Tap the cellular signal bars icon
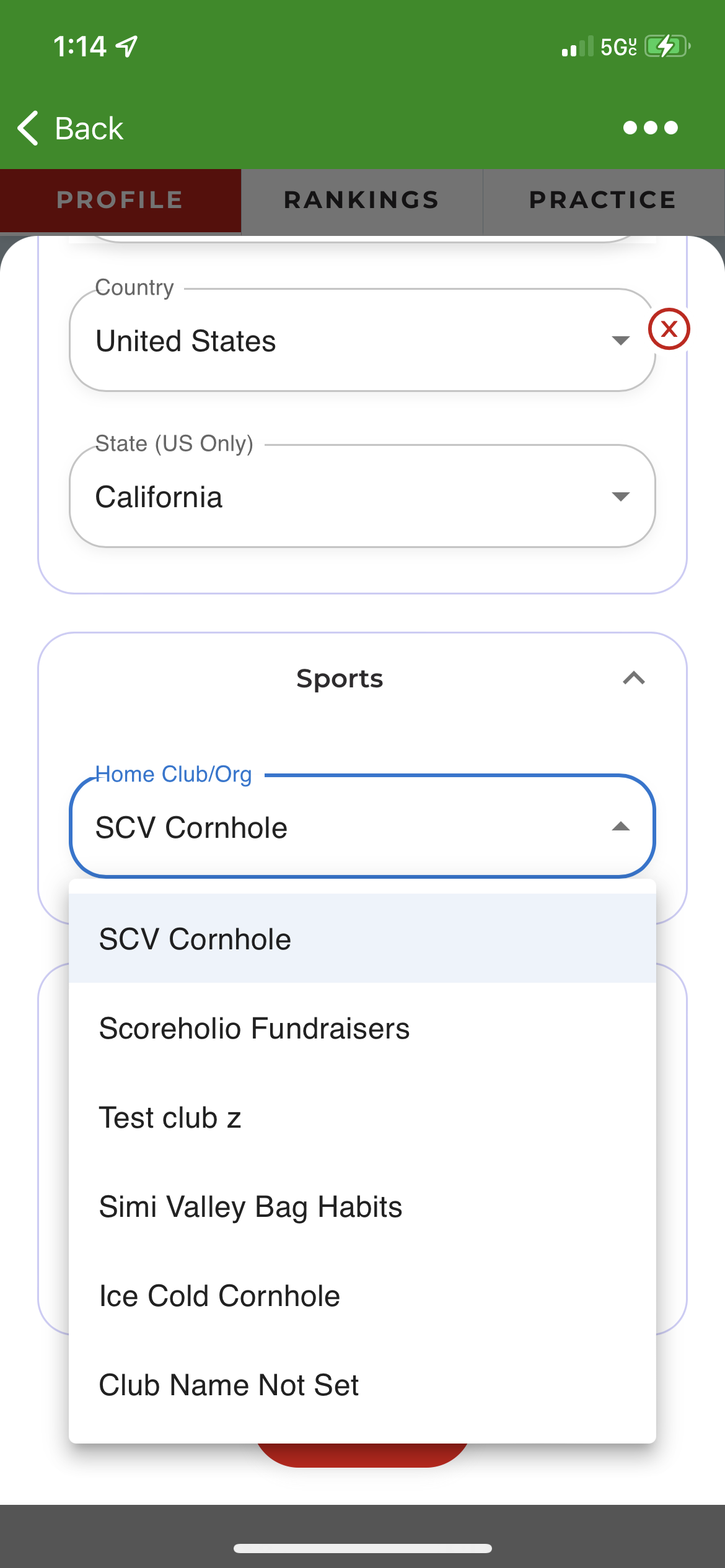Viewport: 725px width, 1568px height. click(577, 47)
